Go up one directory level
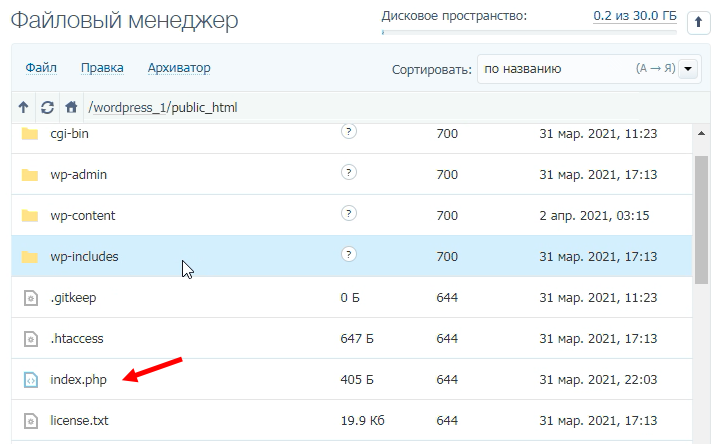 pos(23,107)
